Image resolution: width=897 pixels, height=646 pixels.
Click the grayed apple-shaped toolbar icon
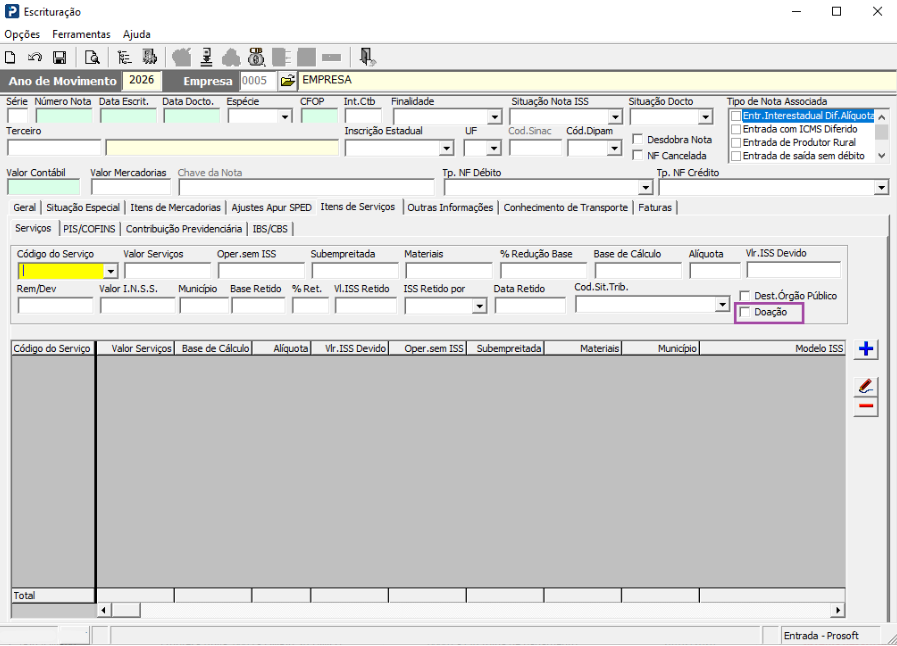pos(182,57)
